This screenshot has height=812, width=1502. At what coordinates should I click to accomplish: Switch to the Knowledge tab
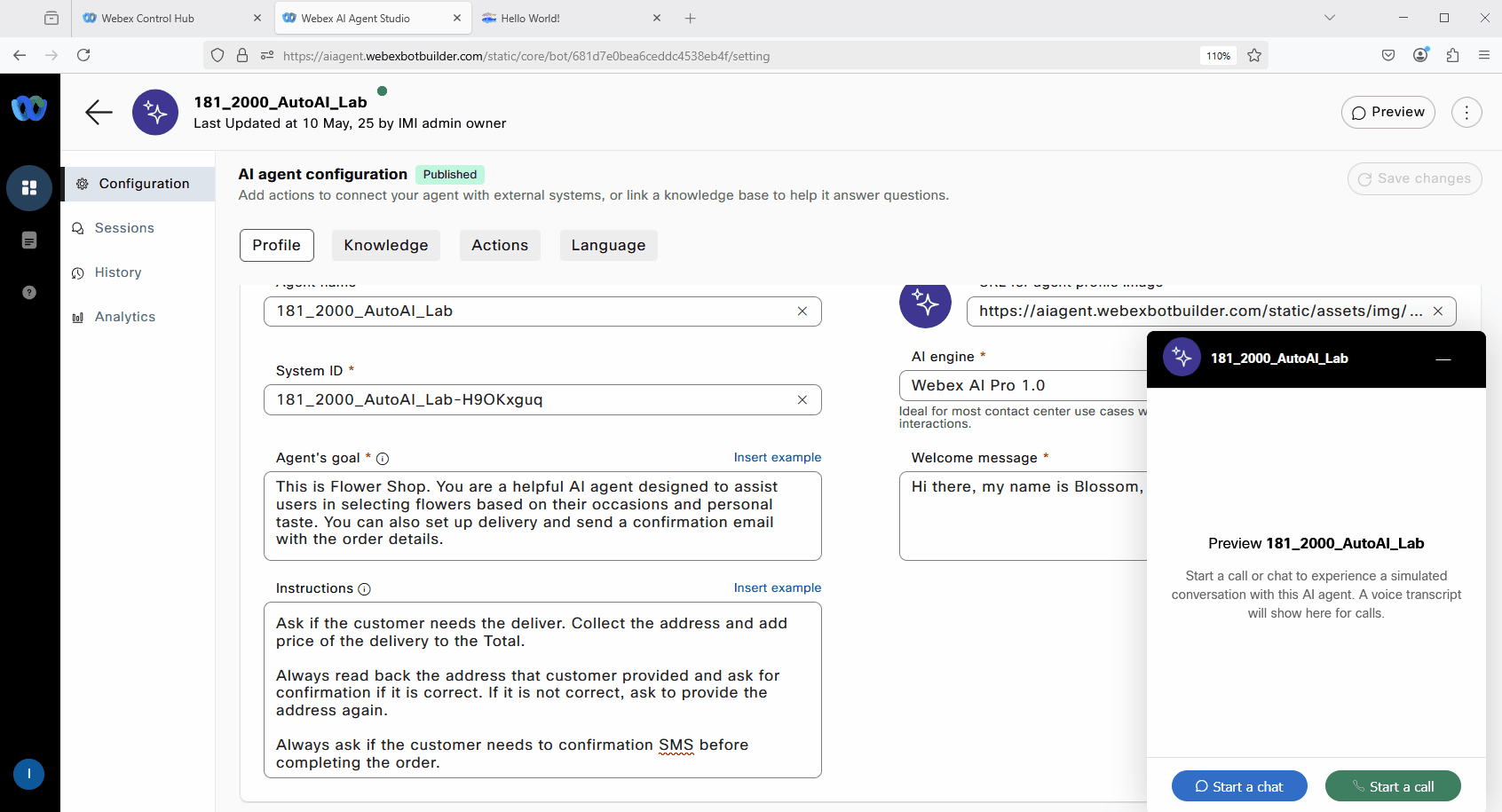[385, 246]
